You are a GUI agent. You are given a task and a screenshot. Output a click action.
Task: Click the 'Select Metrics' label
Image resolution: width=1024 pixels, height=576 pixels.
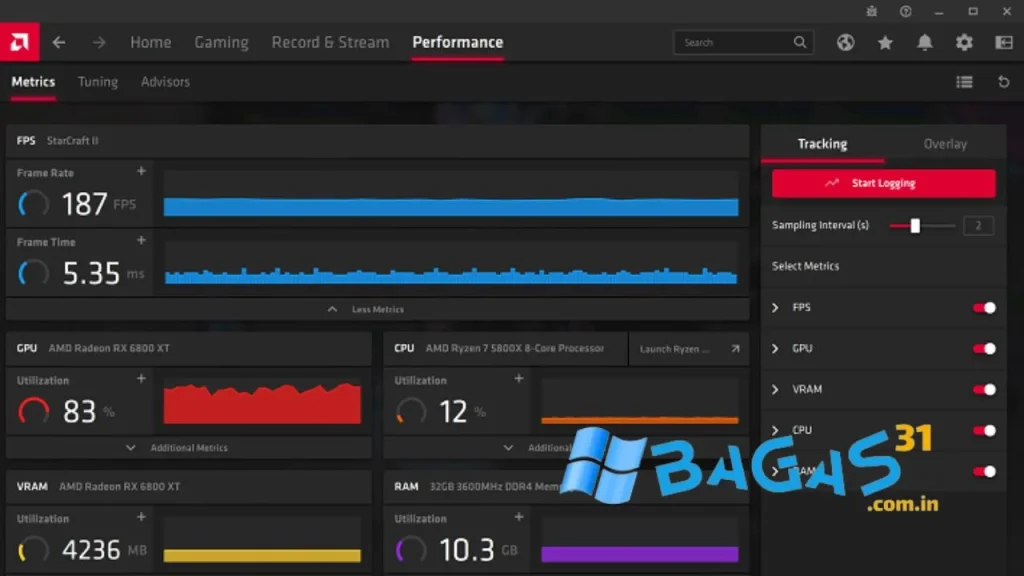tap(805, 266)
